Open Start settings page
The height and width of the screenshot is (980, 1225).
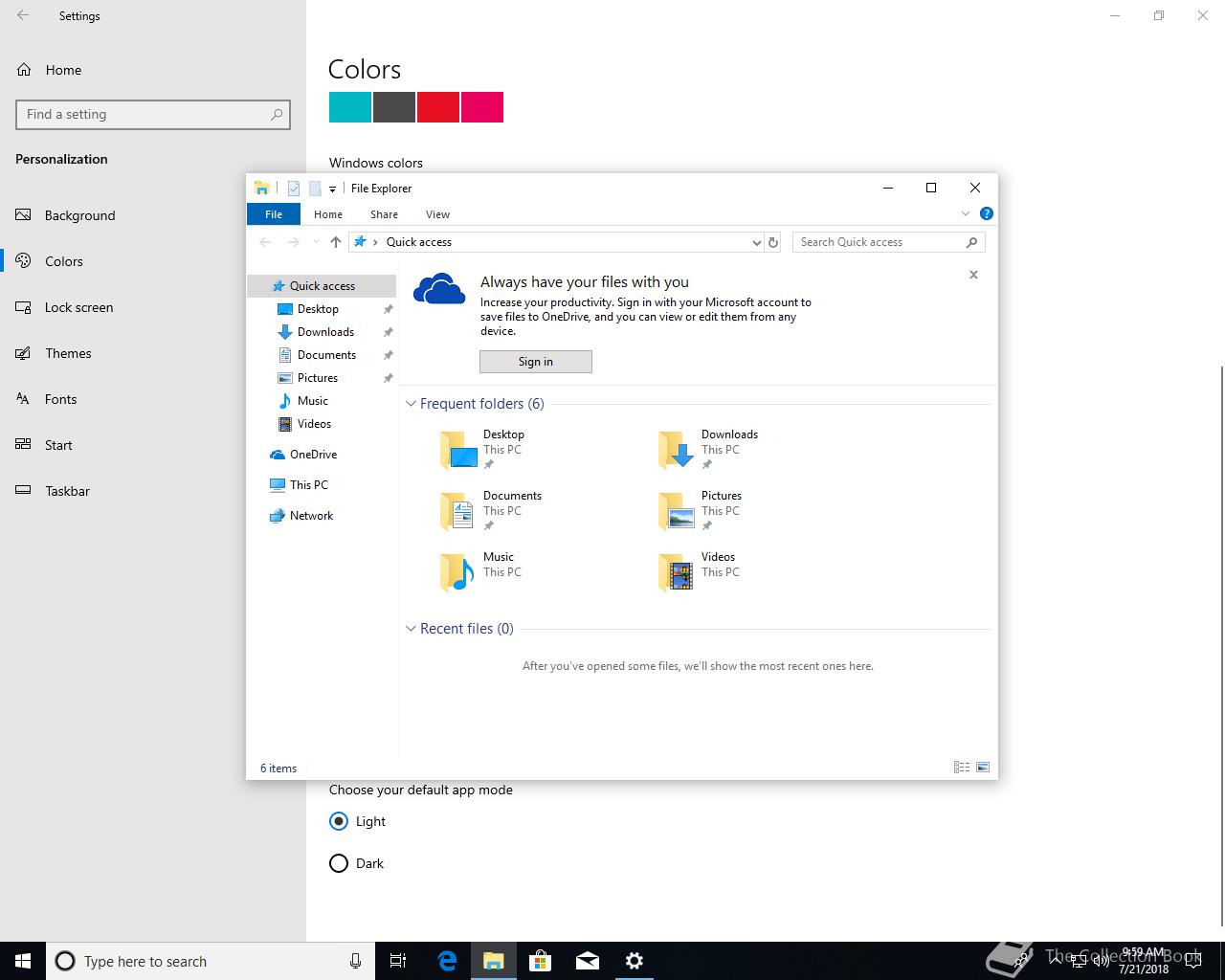point(153,445)
